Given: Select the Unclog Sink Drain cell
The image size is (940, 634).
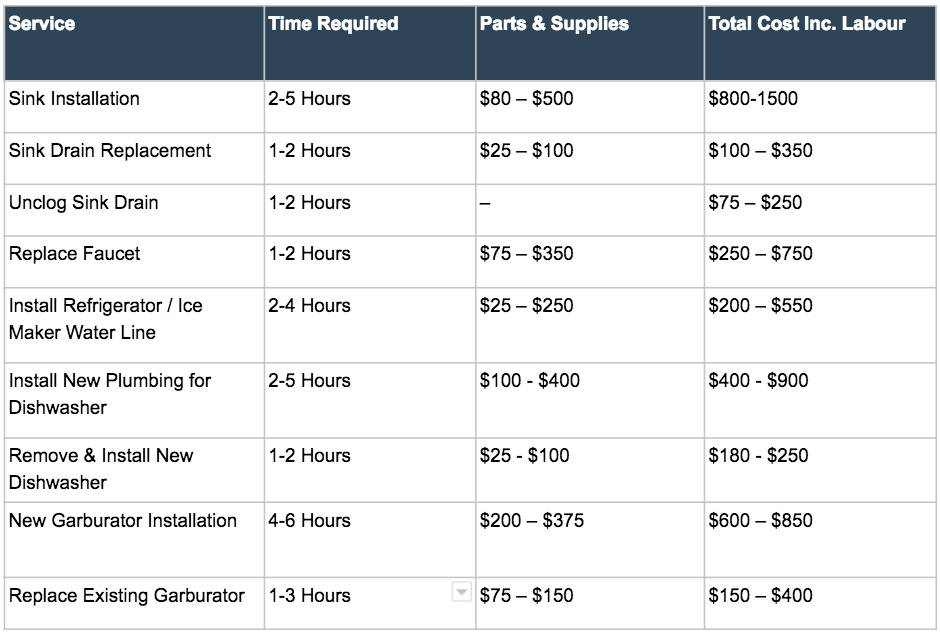Looking at the screenshot, I should 134,210.
